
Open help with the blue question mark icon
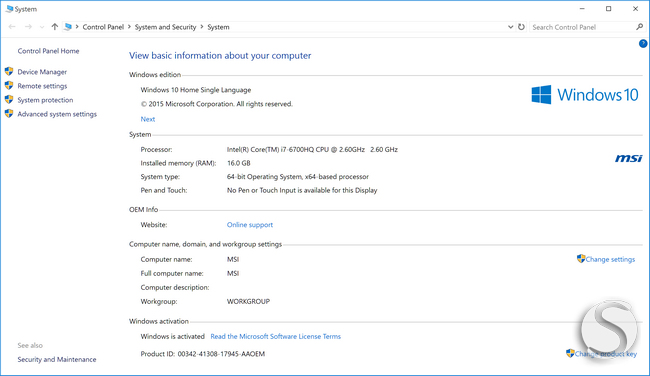click(x=643, y=43)
